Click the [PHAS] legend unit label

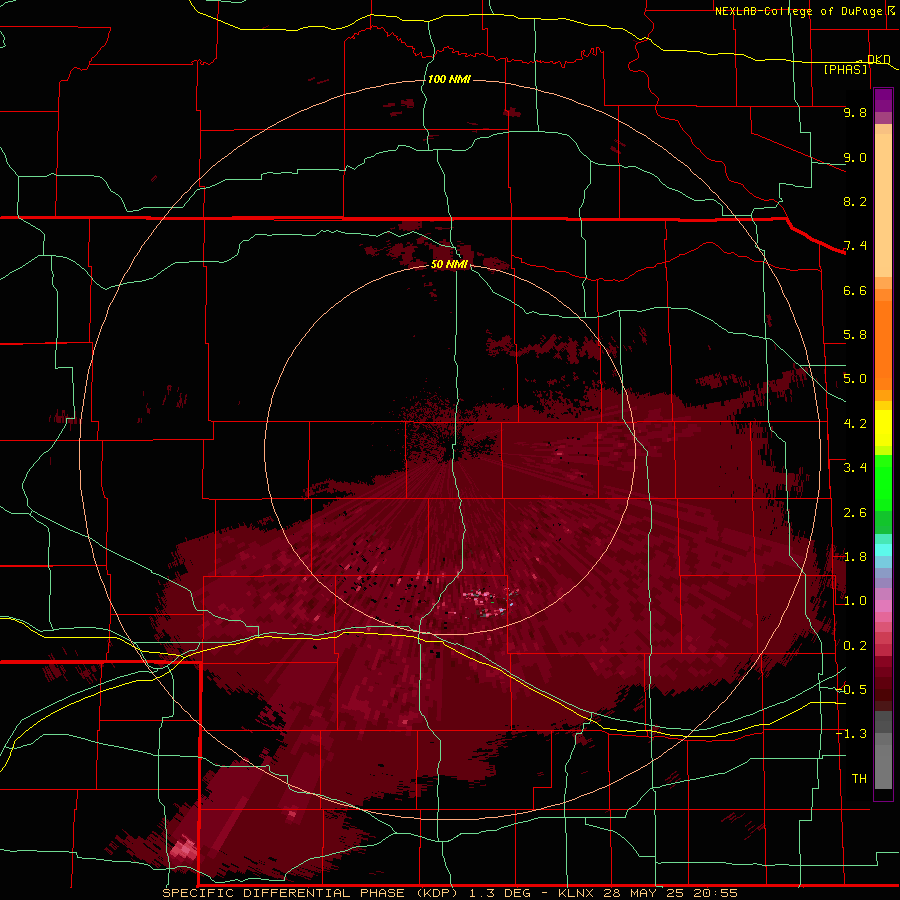845,69
